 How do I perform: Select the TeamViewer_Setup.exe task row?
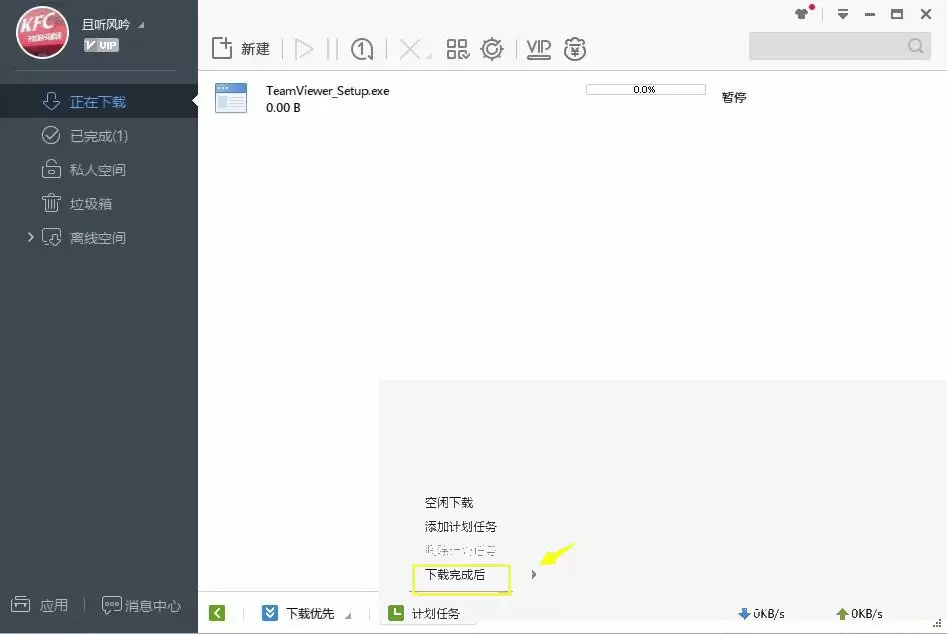pos(572,98)
